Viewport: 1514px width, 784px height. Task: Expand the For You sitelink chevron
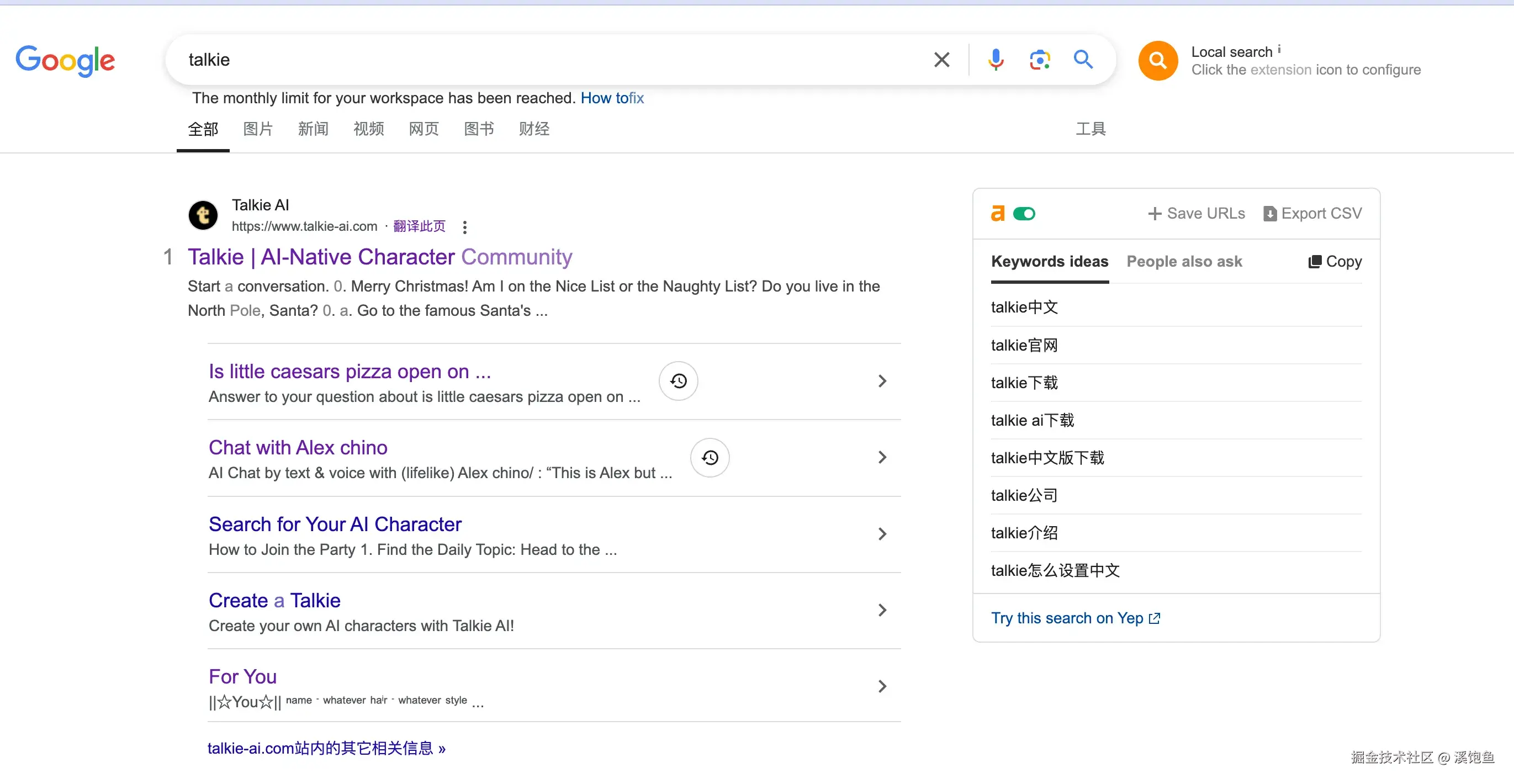882,686
